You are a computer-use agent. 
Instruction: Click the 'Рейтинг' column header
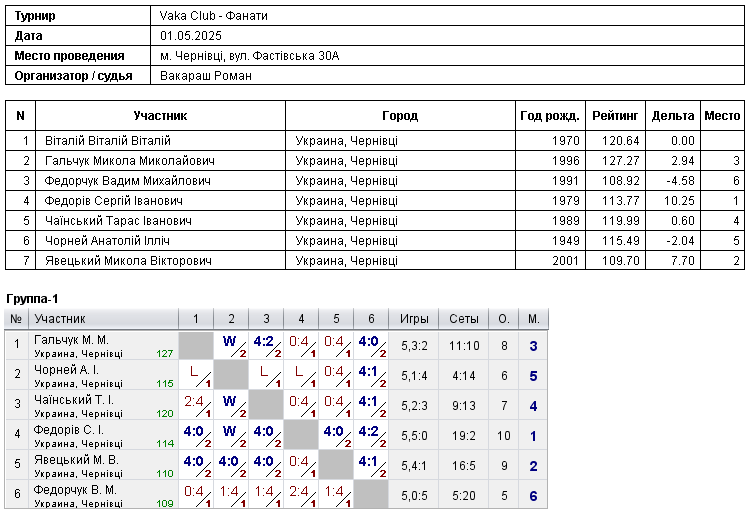click(x=615, y=116)
